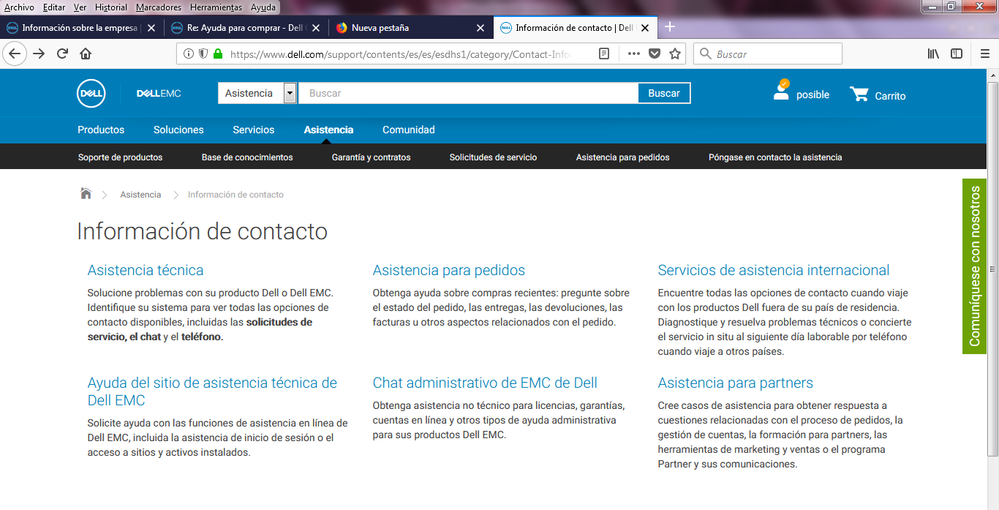Open the Archivo menu
The width and height of the screenshot is (999, 510).
(x=19, y=7)
